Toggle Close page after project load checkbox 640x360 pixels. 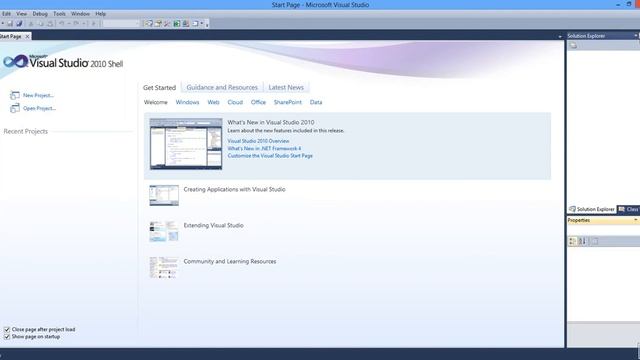7,329
